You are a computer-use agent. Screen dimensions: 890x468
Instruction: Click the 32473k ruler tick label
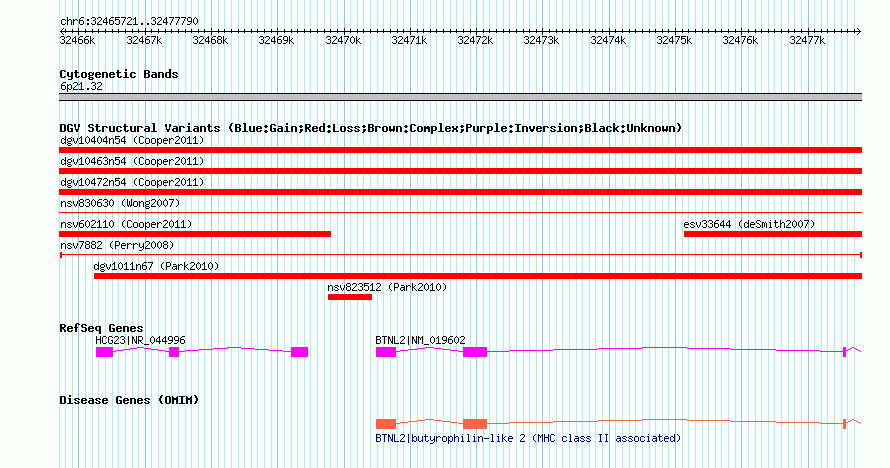541,41
